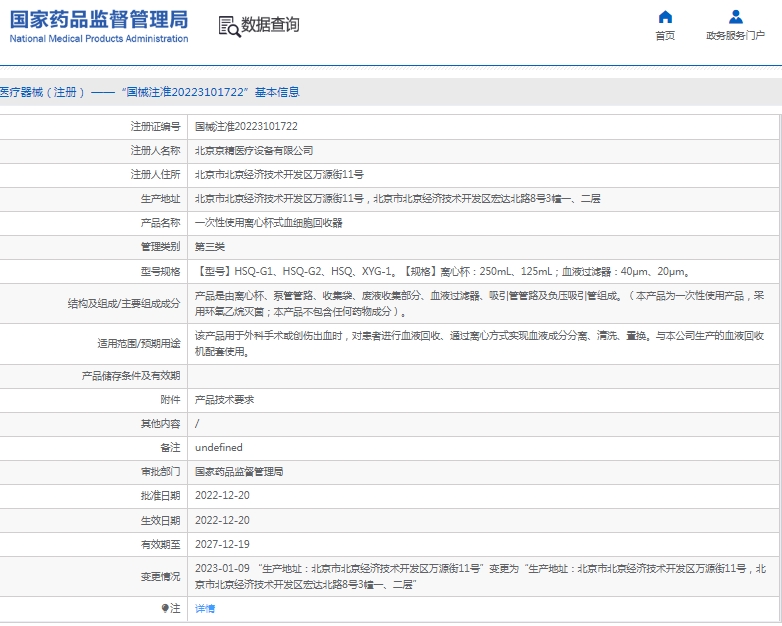Click the 生产地址 row label
This screenshot has height=626, width=782.
click(x=160, y=199)
